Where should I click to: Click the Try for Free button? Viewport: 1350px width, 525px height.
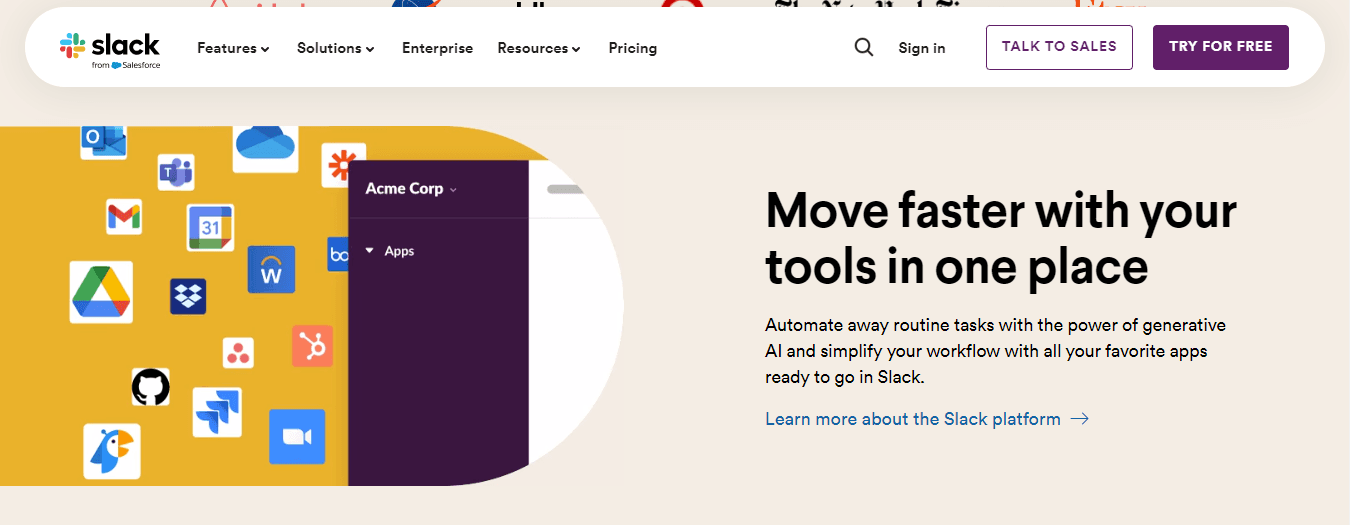1221,47
